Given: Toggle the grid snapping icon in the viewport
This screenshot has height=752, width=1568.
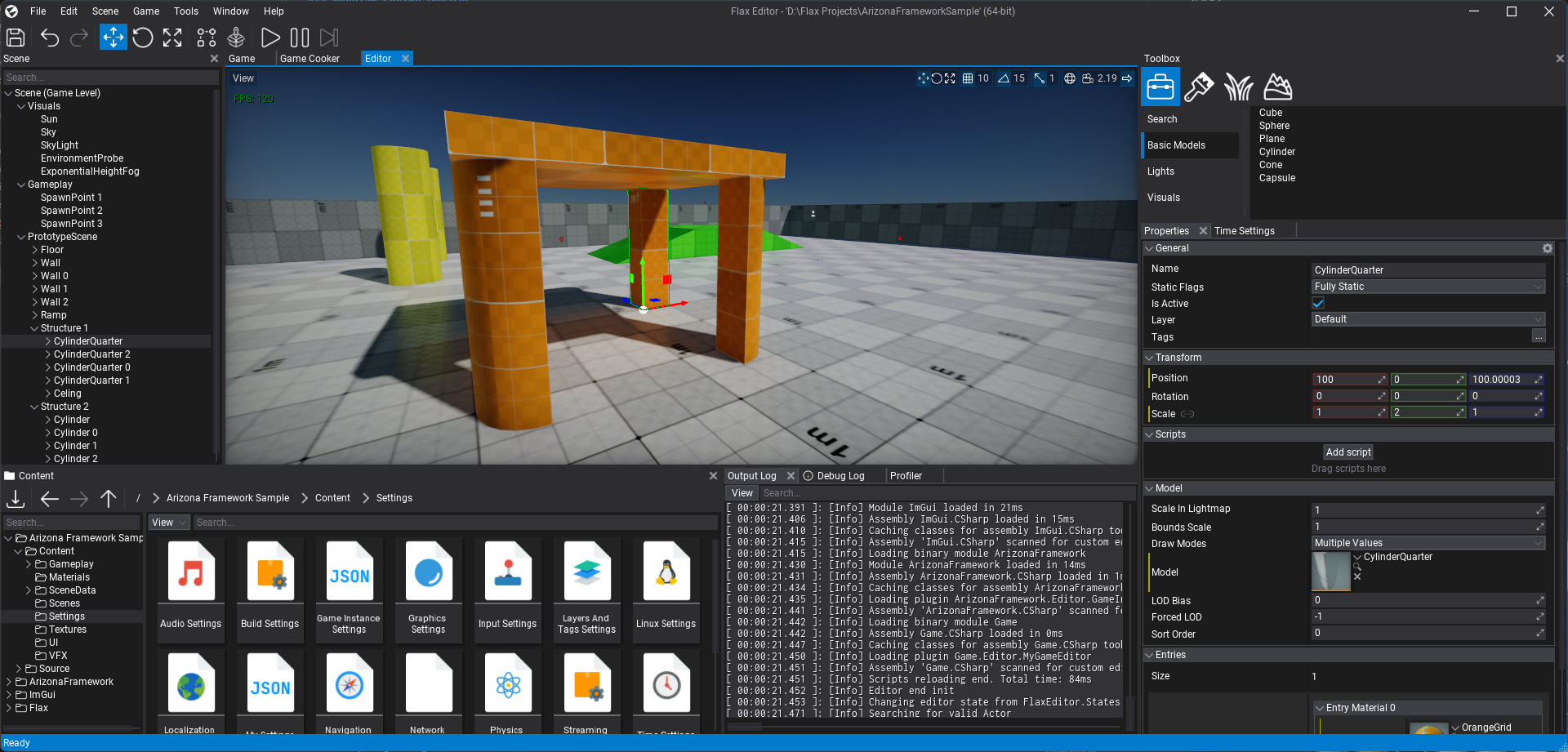Looking at the screenshot, I should (968, 78).
